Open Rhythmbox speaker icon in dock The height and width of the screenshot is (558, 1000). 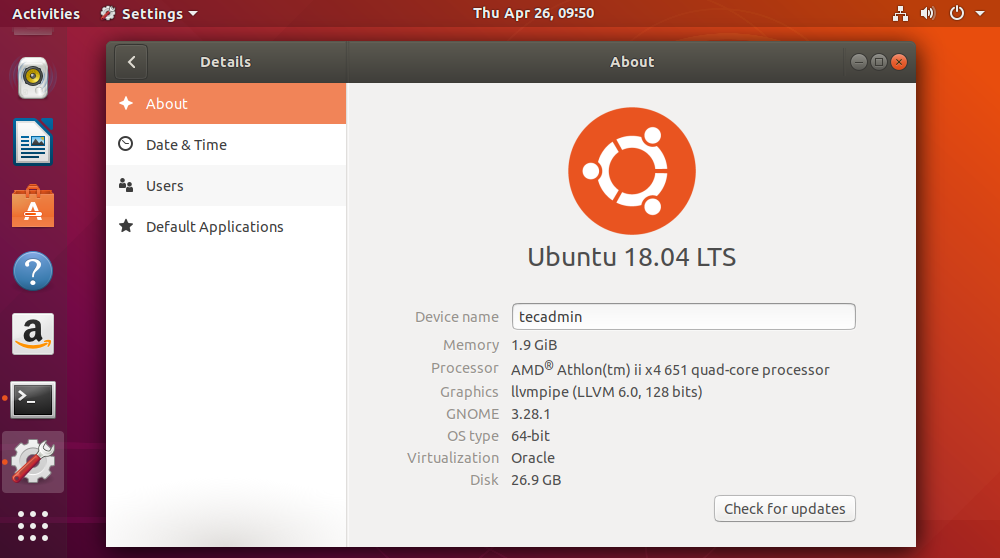click(33, 78)
